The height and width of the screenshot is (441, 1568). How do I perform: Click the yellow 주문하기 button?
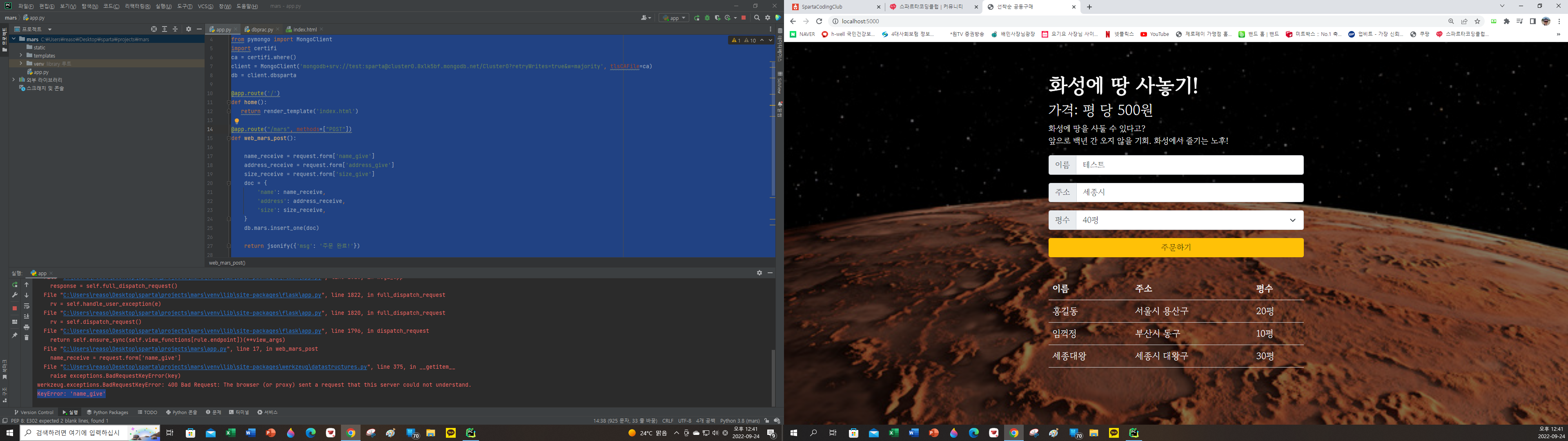tap(1176, 247)
